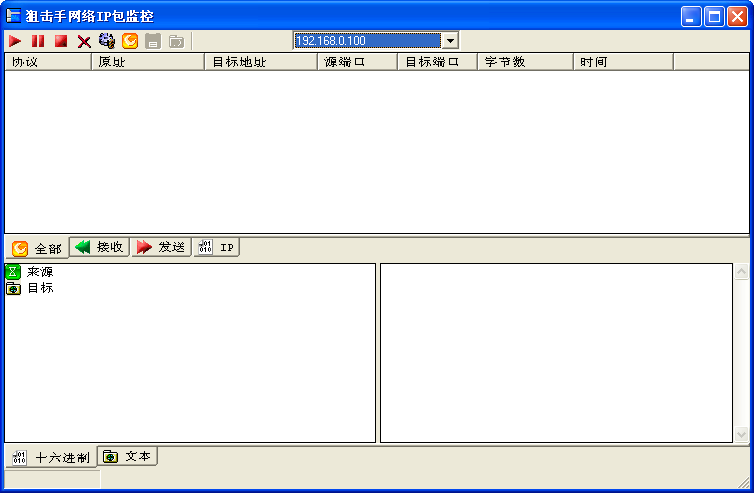Pause packet monitoring
This screenshot has height=493, width=754.
[x=38, y=41]
